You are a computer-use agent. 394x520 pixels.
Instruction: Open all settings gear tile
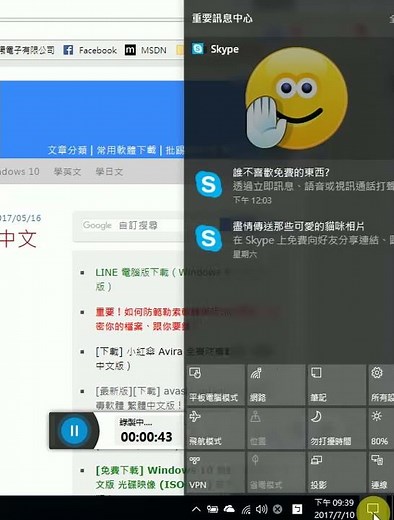pyautogui.click(x=381, y=385)
